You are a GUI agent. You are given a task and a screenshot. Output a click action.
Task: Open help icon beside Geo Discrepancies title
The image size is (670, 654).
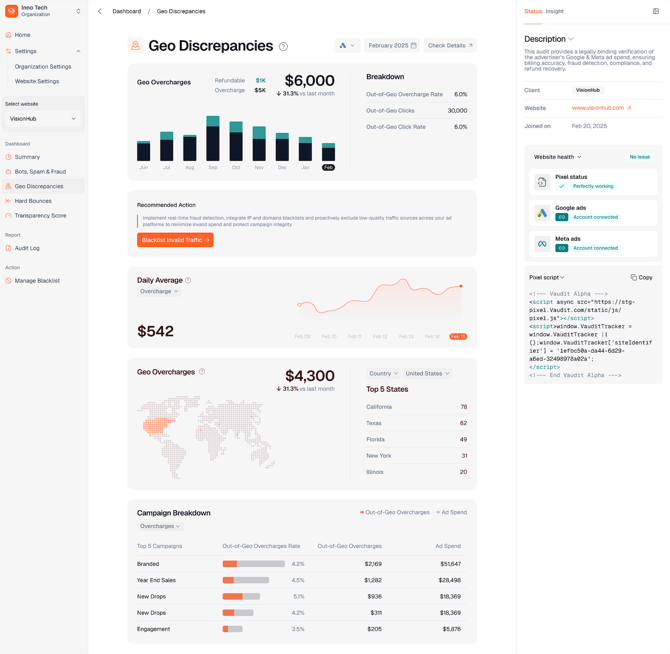coord(283,47)
